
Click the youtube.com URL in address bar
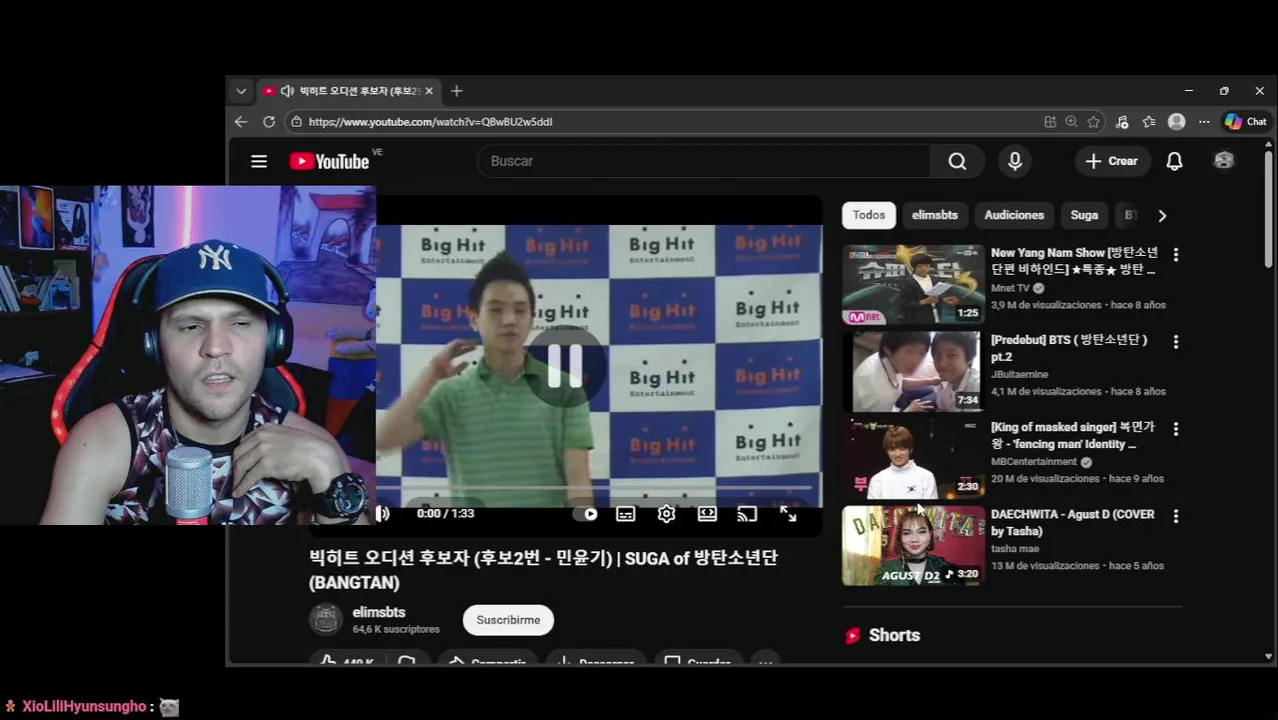(x=430, y=122)
